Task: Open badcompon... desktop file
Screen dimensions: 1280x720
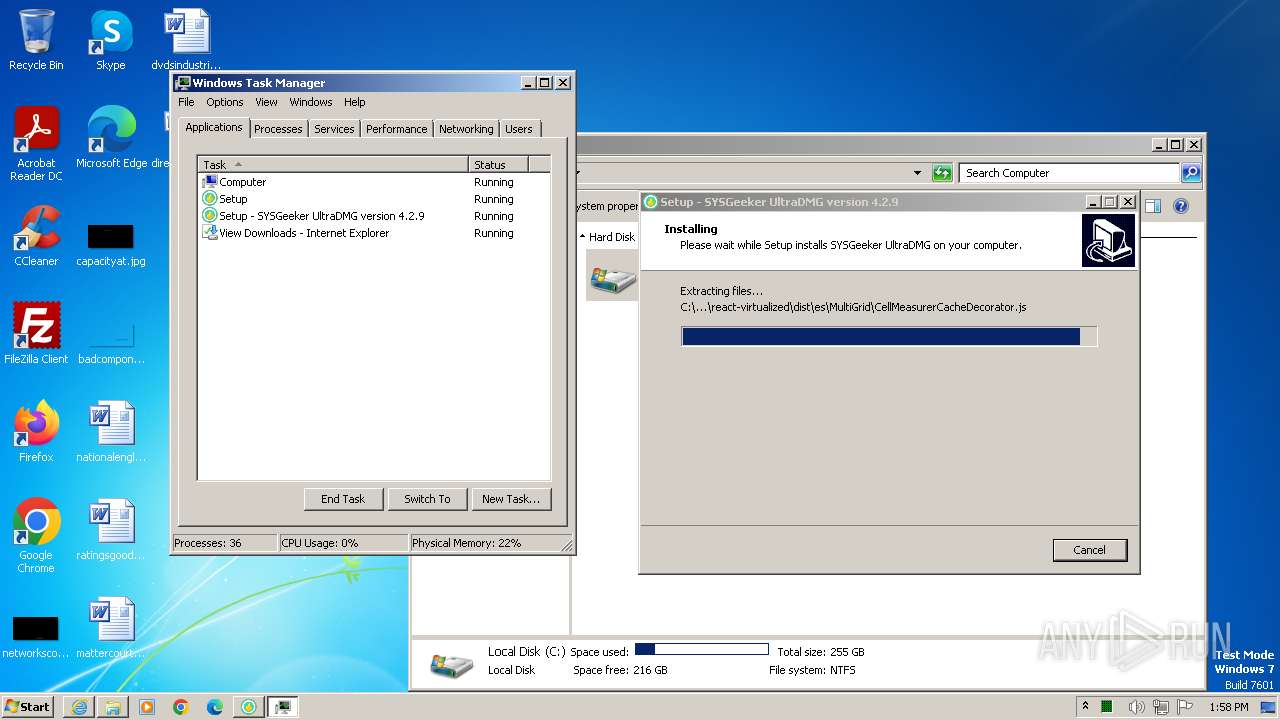Action: [x=111, y=341]
